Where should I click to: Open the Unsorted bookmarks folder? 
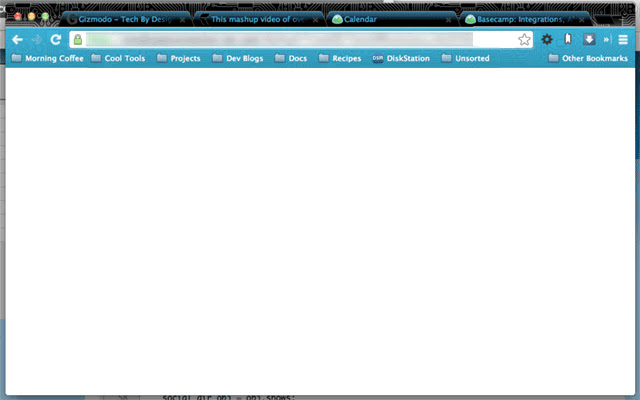click(465, 58)
